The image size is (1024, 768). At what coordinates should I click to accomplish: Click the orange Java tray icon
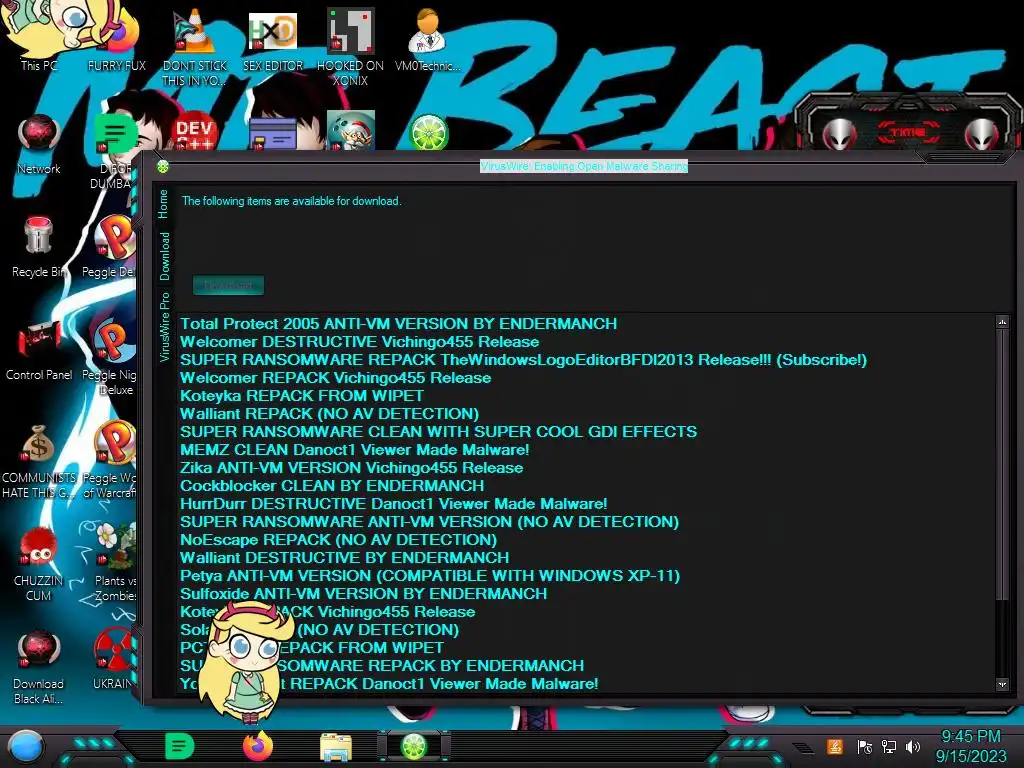click(x=834, y=746)
